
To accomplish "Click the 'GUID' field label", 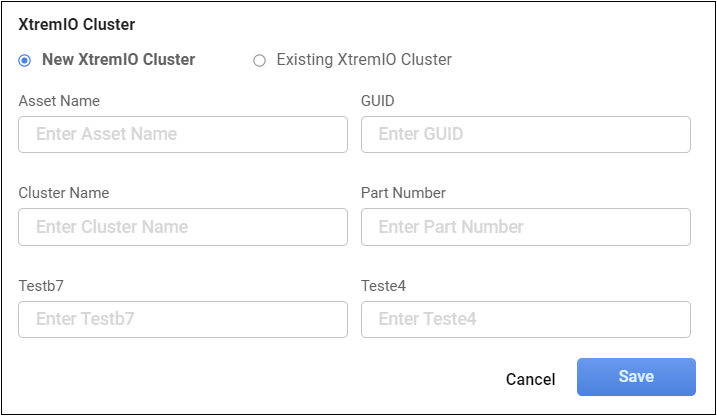I will tap(378, 101).
